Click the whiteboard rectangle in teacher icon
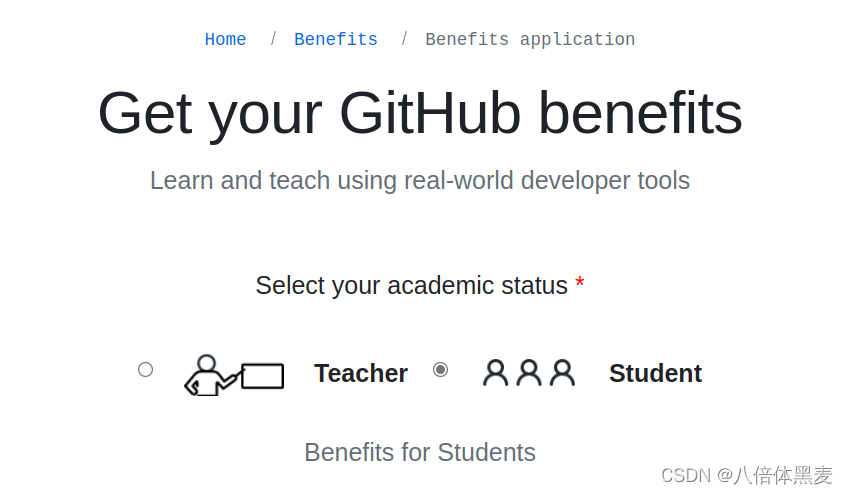Viewport: 848px width, 495px height. click(x=263, y=376)
